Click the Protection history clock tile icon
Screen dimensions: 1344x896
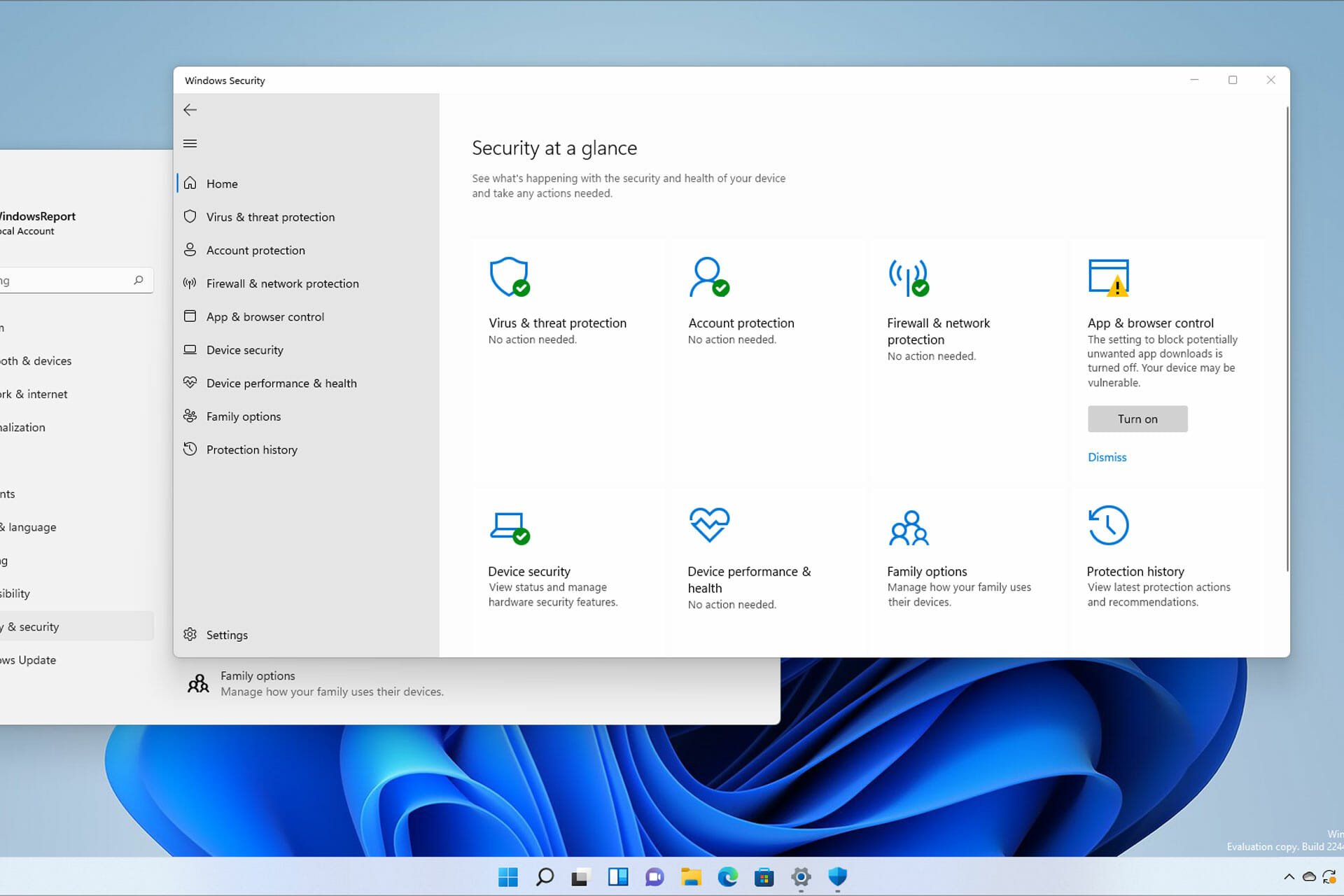pos(1108,525)
